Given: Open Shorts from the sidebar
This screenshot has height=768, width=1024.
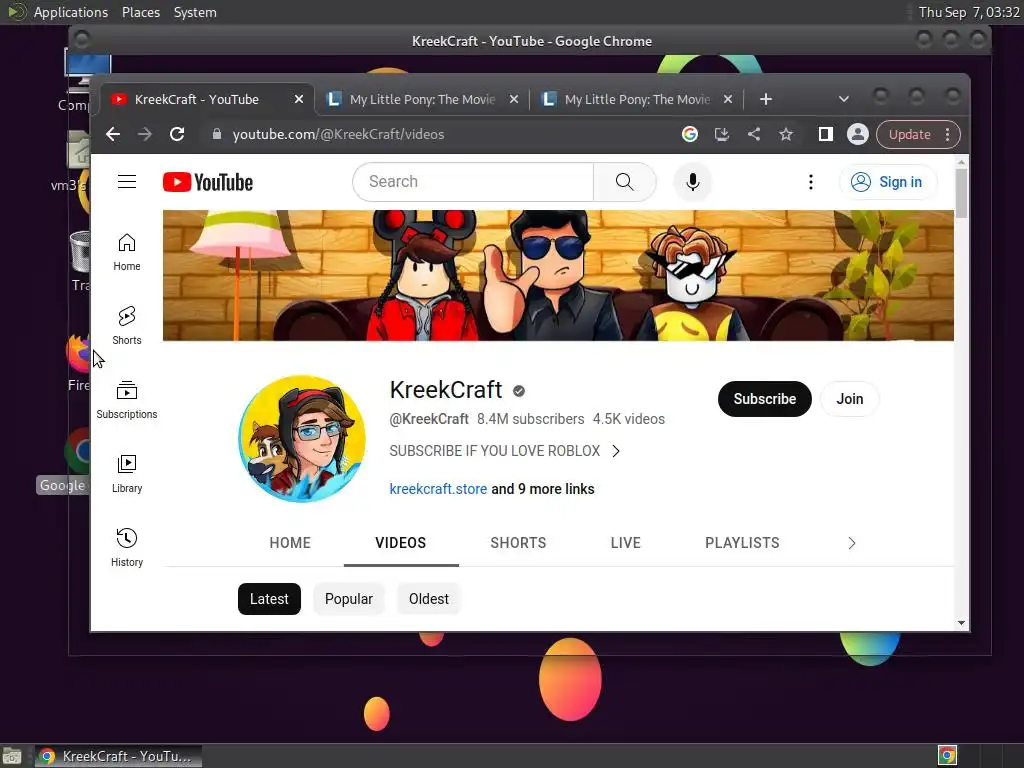Looking at the screenshot, I should [127, 326].
